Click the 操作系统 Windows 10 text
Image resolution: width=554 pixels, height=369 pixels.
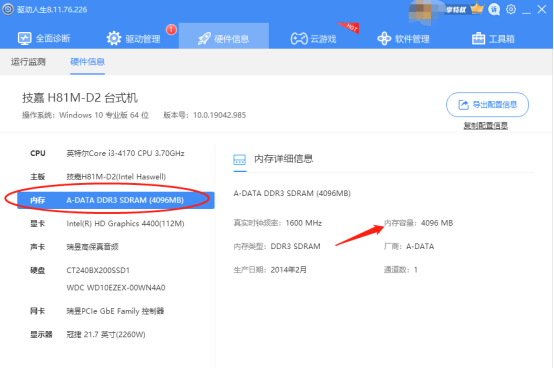[86, 115]
